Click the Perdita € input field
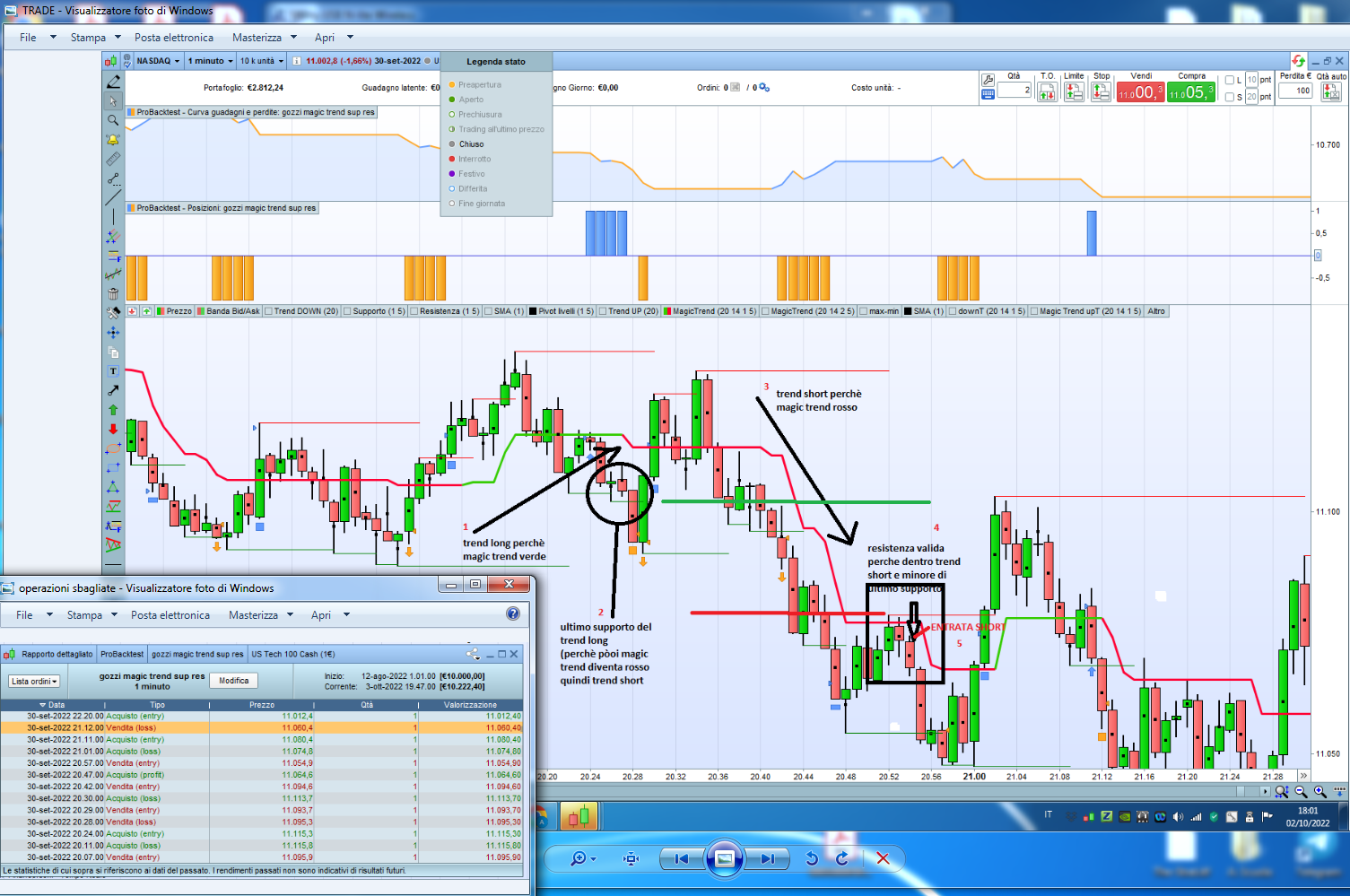Viewport: 1350px width, 896px height. pyautogui.click(x=1296, y=91)
